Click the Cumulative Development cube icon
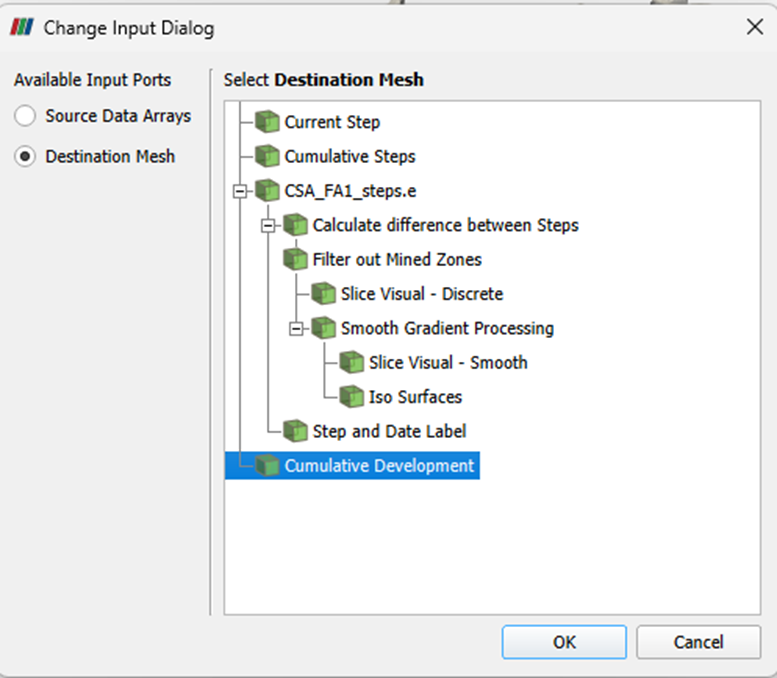Viewport: 777px width, 678px height. (267, 465)
